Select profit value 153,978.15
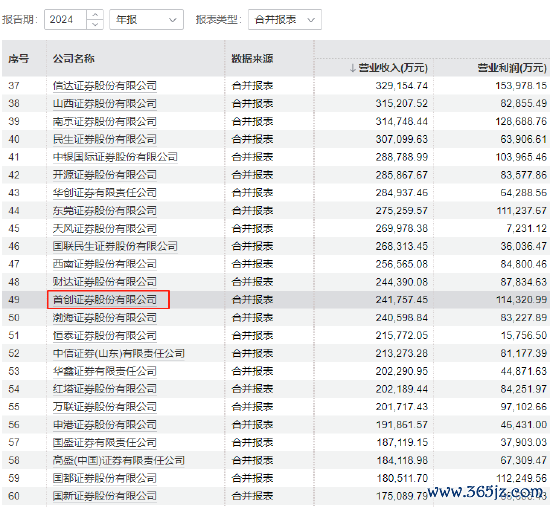Screen dimensions: 550x507 pyautogui.click(x=521, y=86)
